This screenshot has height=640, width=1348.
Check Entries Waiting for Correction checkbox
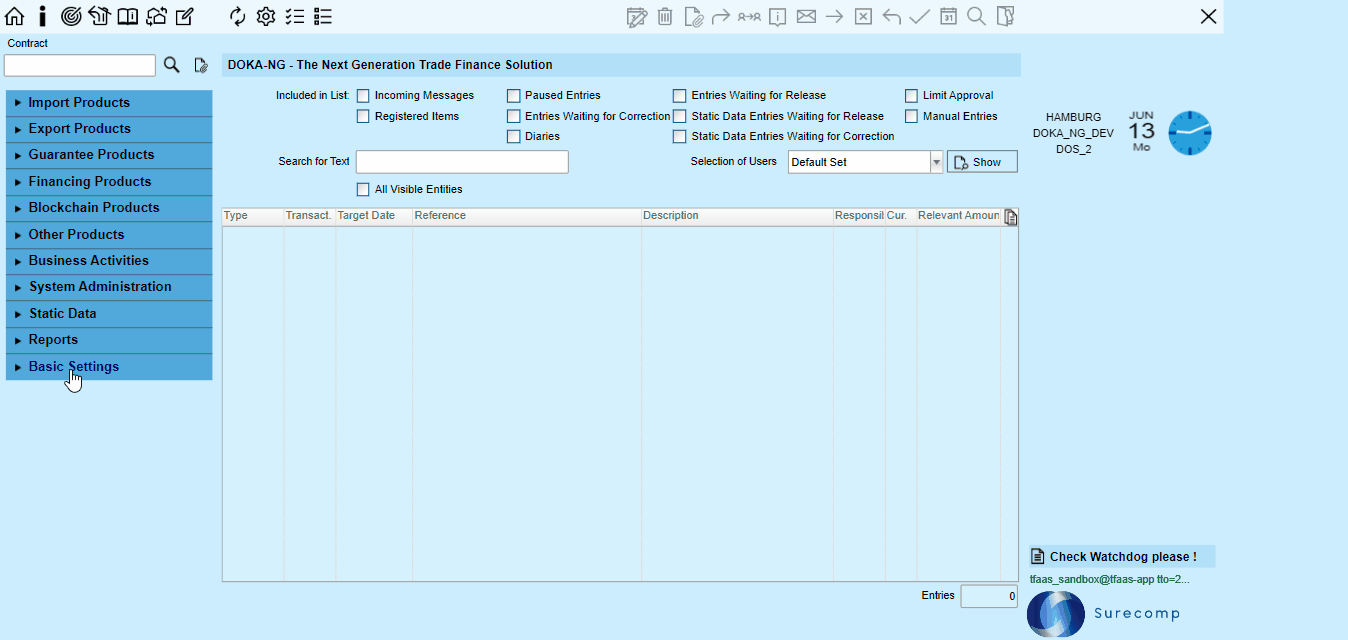coord(514,117)
